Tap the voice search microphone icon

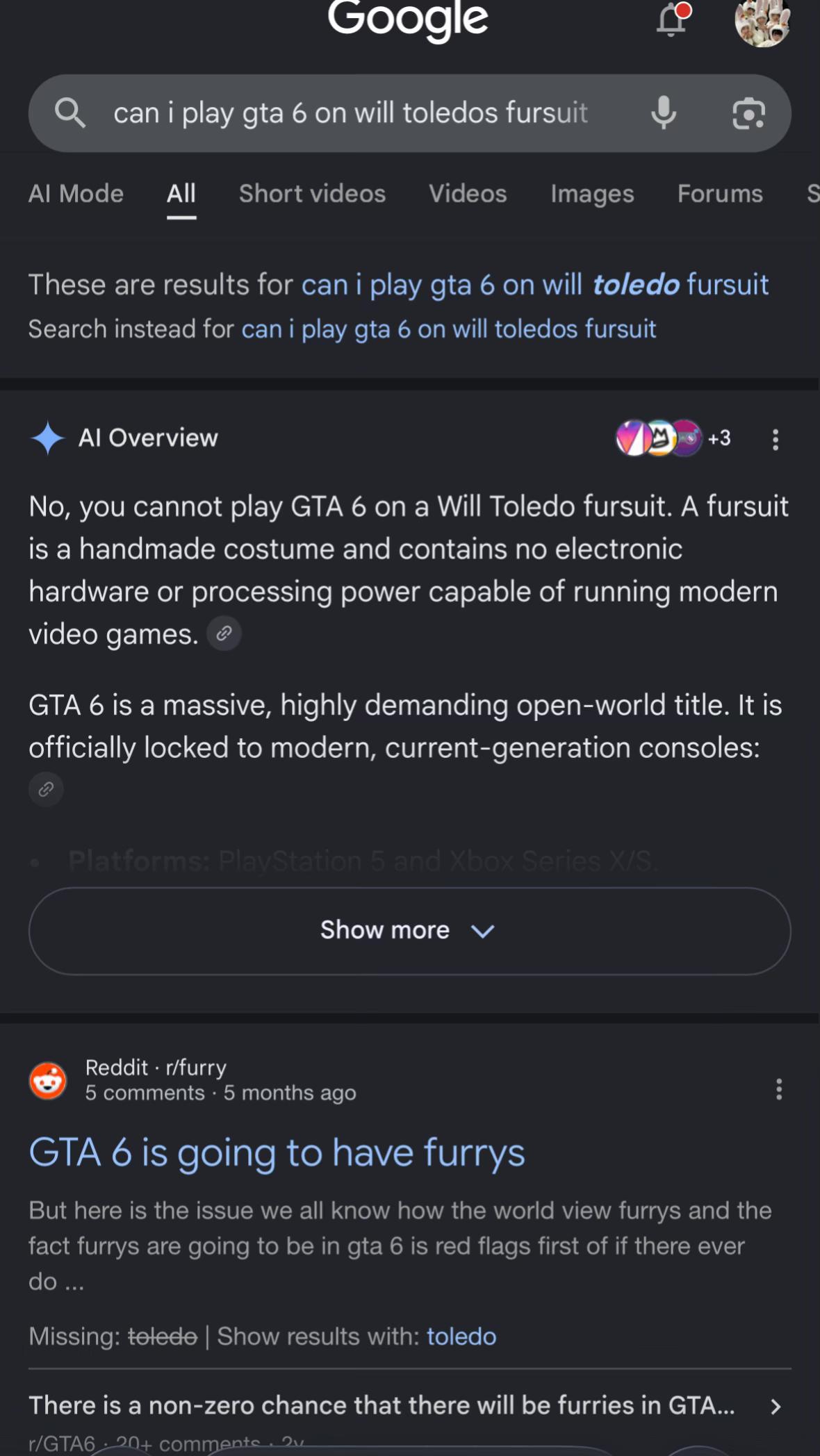click(664, 113)
